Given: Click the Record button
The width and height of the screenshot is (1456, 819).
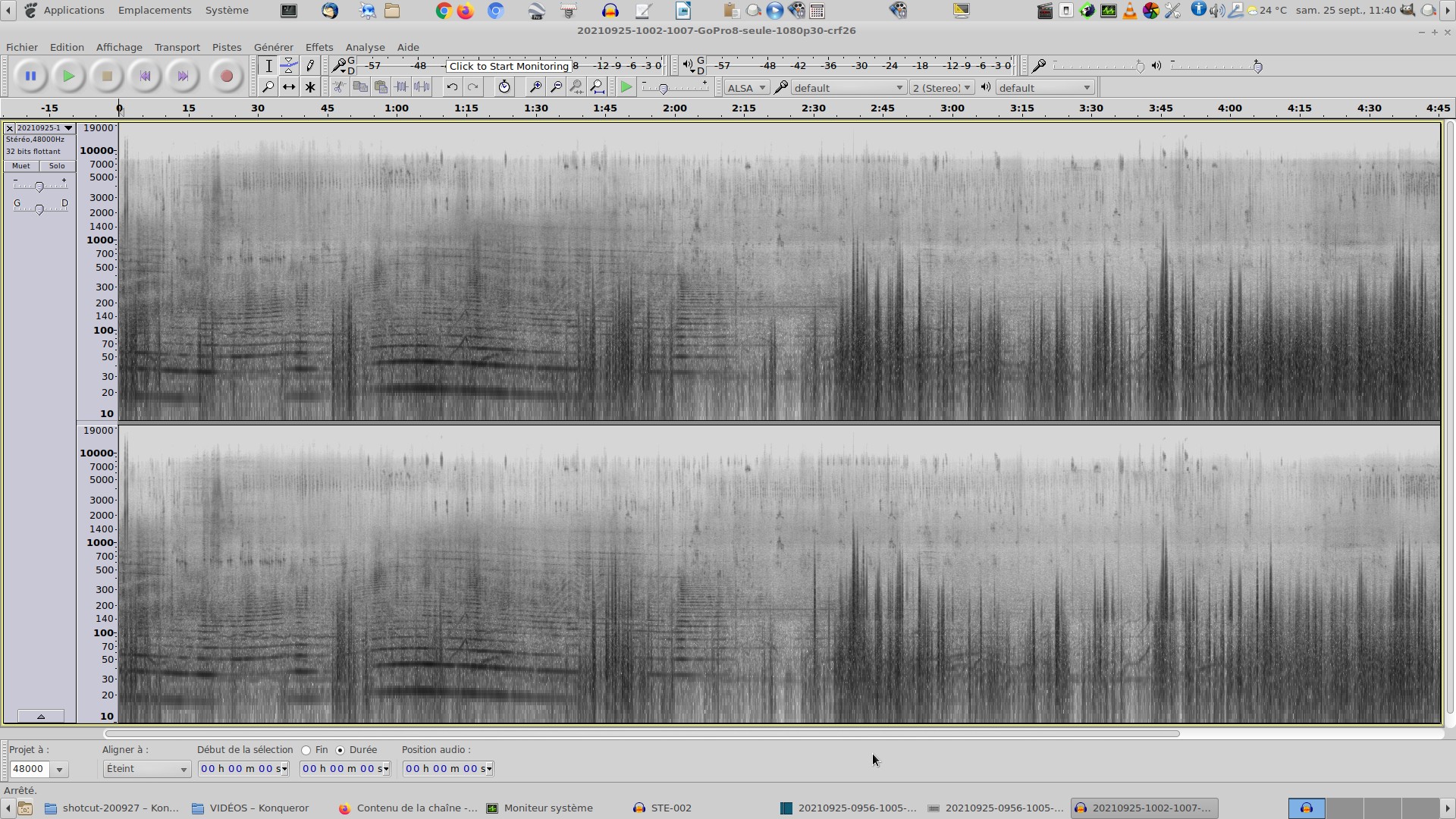Looking at the screenshot, I should tap(226, 76).
